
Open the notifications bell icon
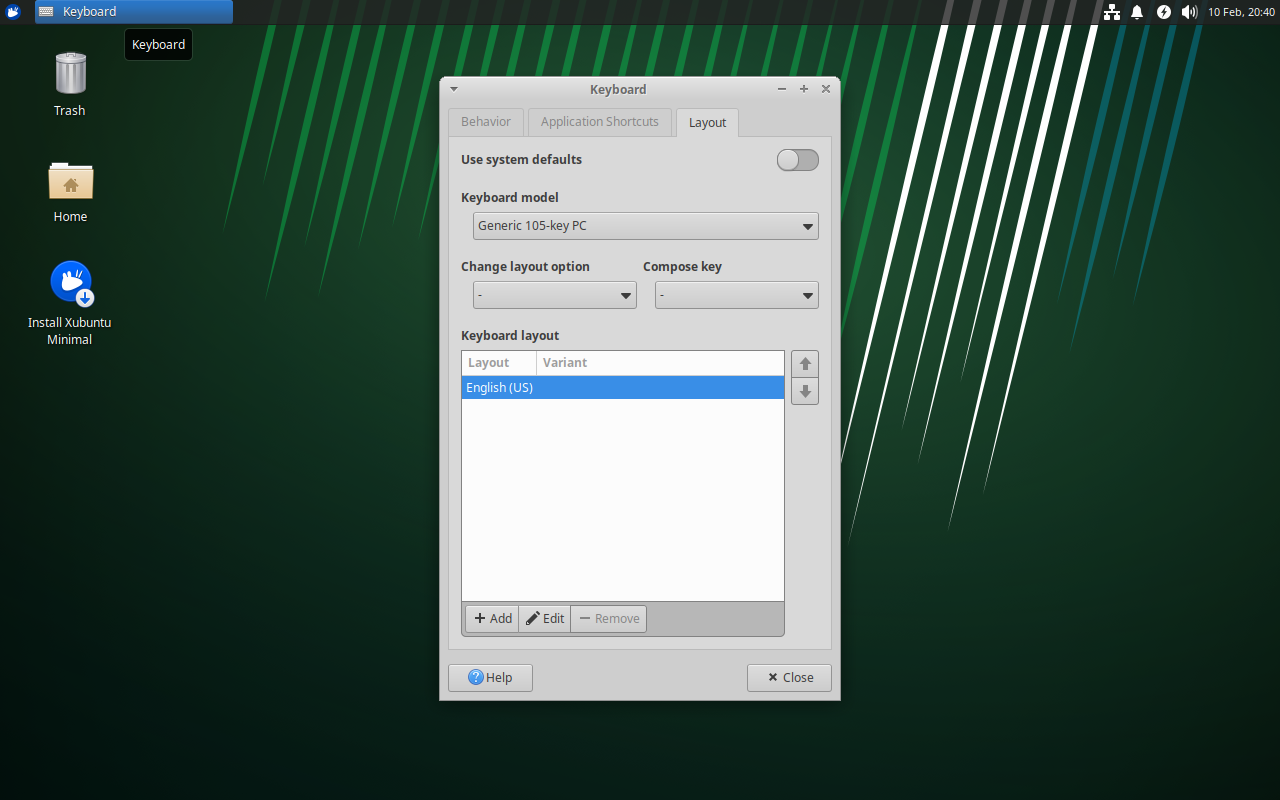tap(1137, 12)
